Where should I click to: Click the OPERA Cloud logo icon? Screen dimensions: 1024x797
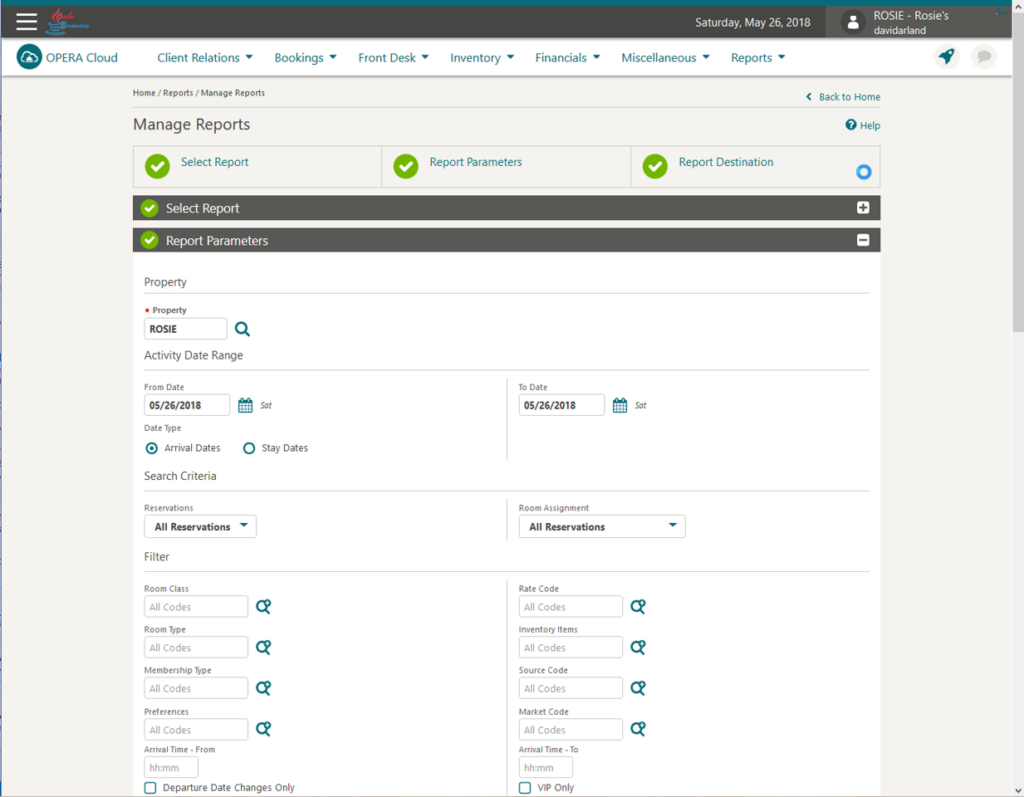(x=29, y=57)
